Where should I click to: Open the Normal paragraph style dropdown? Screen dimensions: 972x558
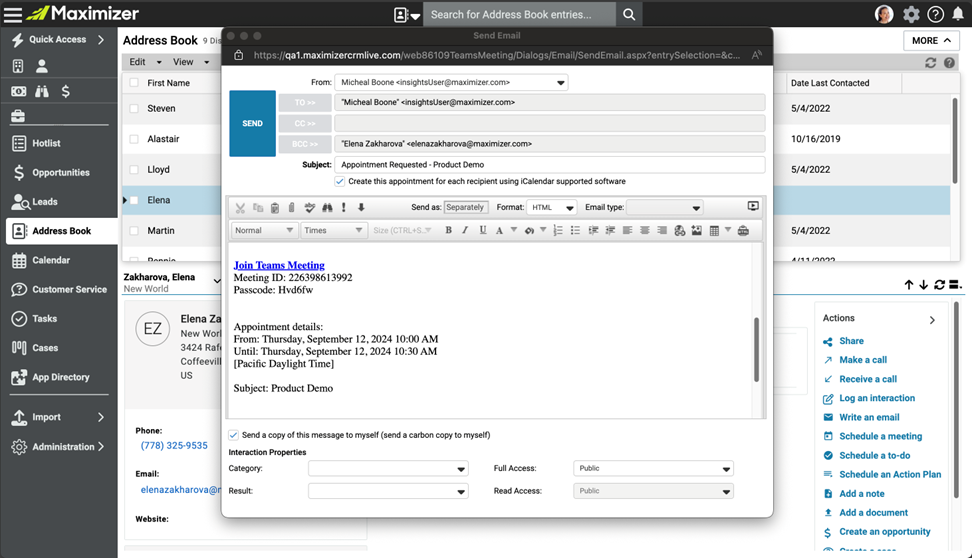(x=263, y=230)
